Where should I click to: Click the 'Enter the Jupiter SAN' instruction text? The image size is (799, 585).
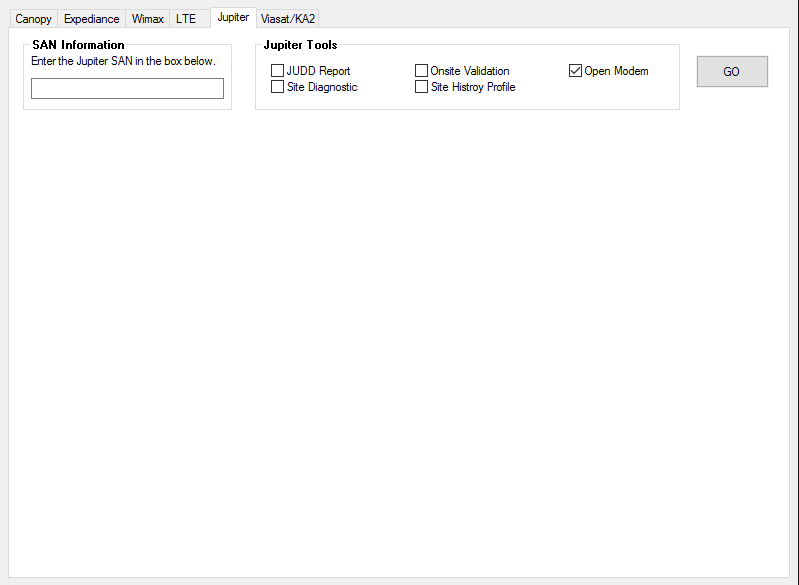[x=123, y=61]
